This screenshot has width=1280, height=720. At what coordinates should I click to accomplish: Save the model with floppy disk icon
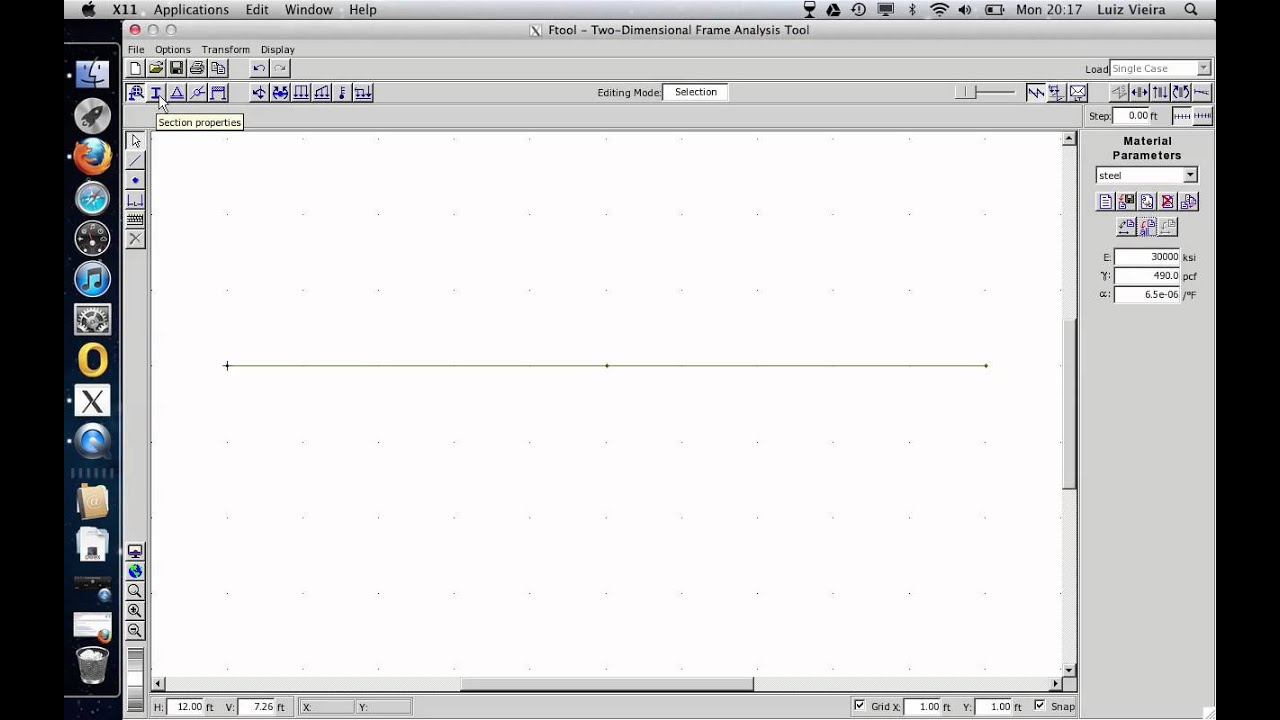[176, 68]
